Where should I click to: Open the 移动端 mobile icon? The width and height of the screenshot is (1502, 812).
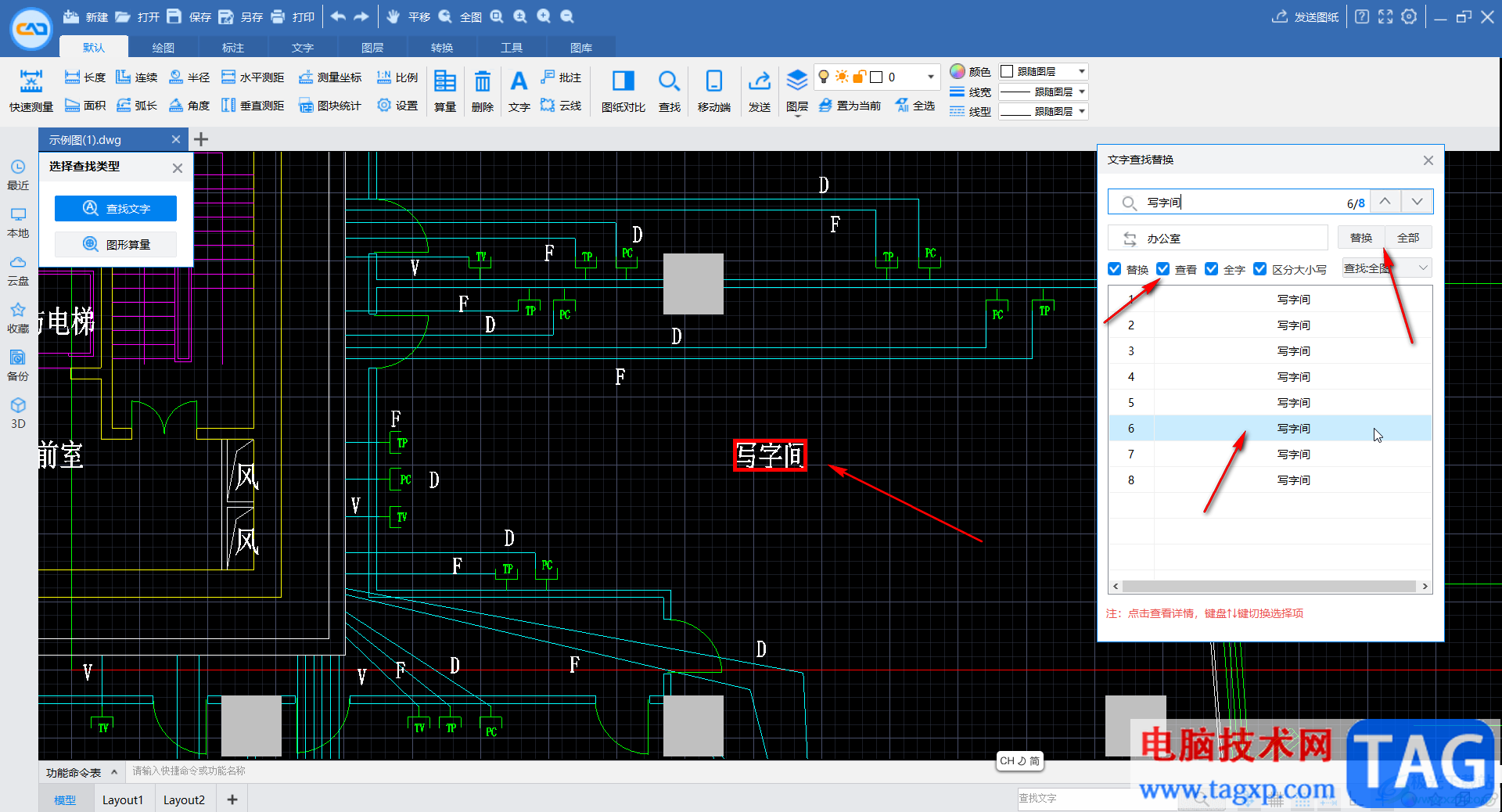point(713,91)
